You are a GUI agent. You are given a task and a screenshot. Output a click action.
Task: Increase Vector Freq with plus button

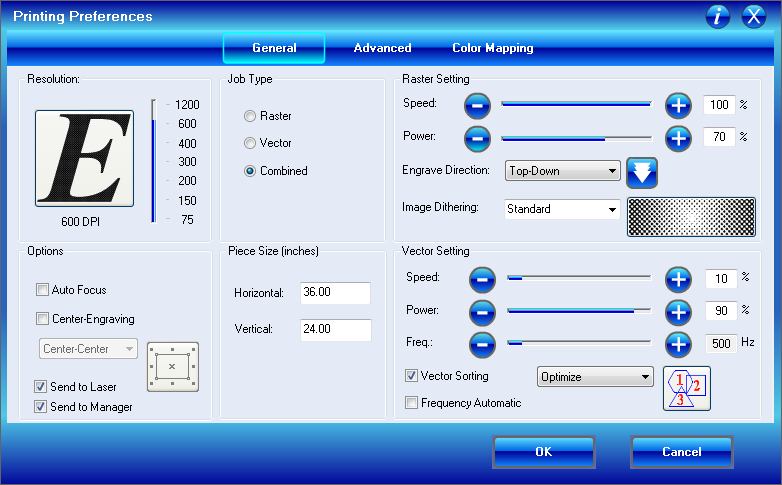point(678,344)
